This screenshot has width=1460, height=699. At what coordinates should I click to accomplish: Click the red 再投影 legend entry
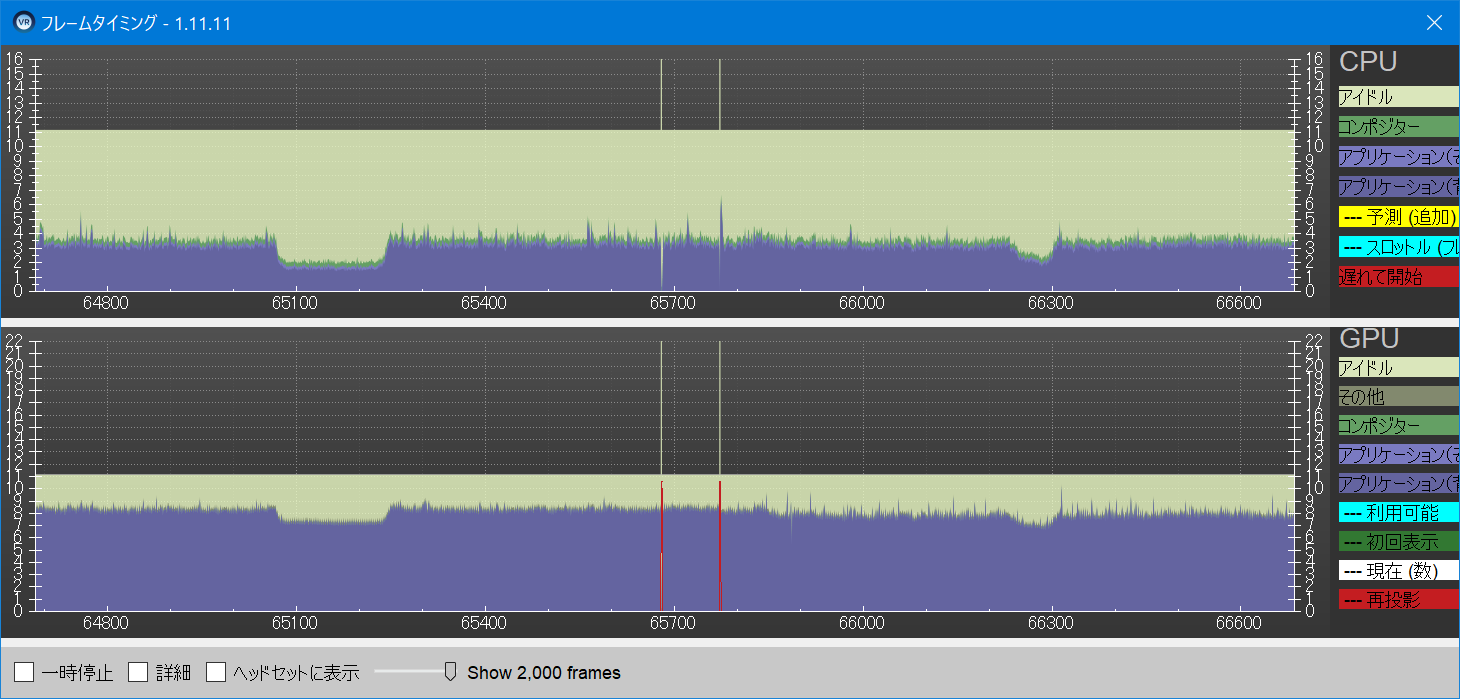(x=1398, y=599)
